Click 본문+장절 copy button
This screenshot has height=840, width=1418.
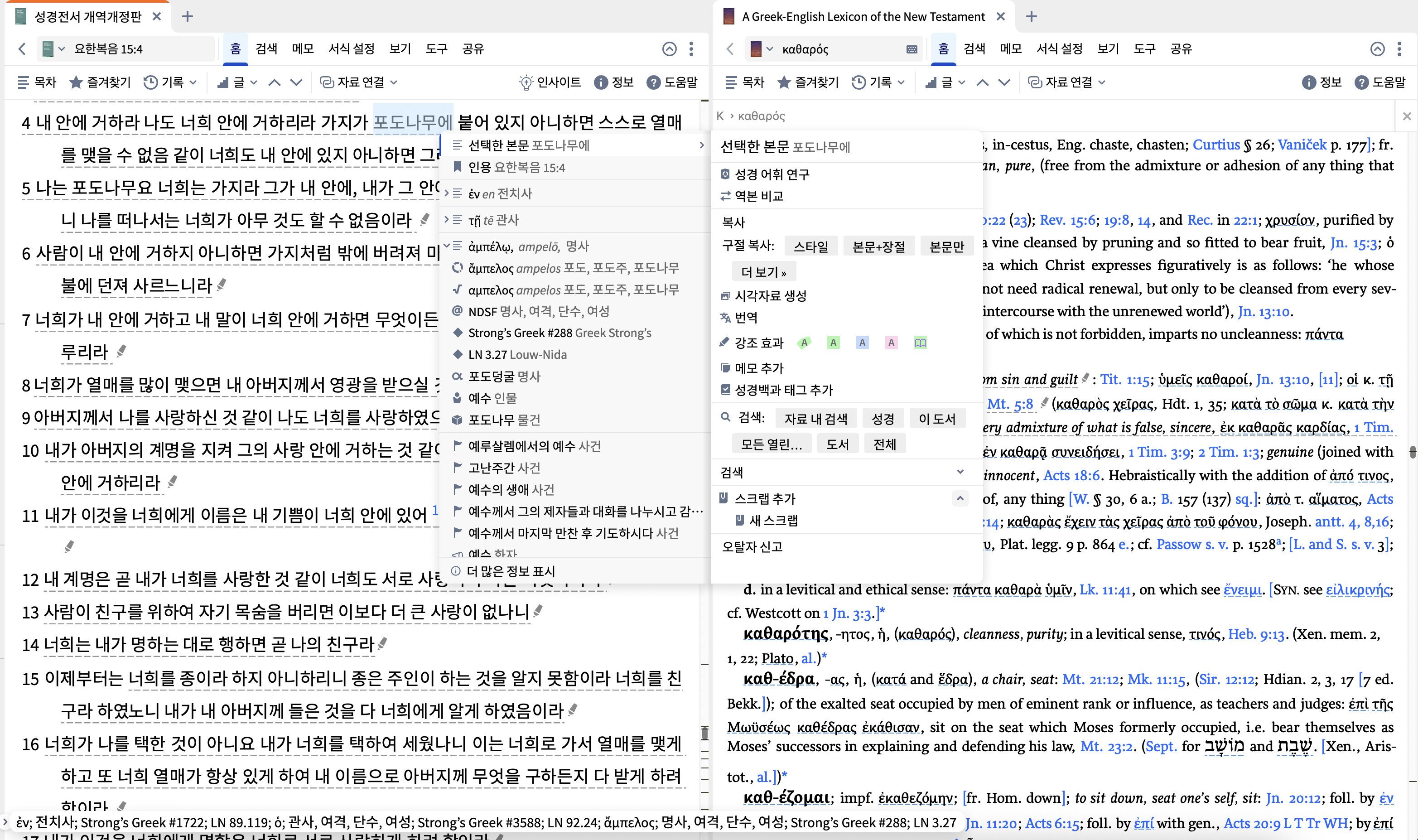point(879,246)
